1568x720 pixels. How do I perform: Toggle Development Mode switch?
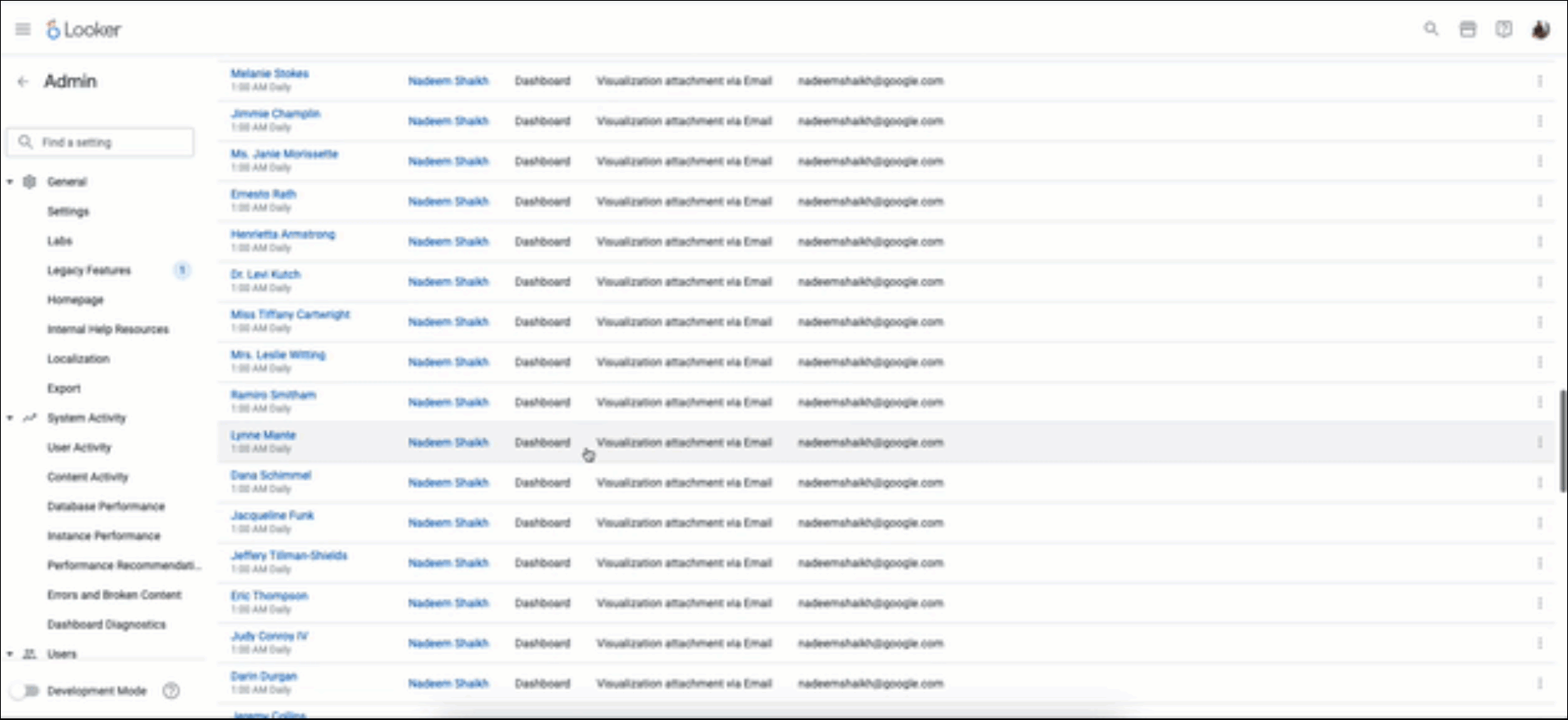pyautogui.click(x=24, y=691)
